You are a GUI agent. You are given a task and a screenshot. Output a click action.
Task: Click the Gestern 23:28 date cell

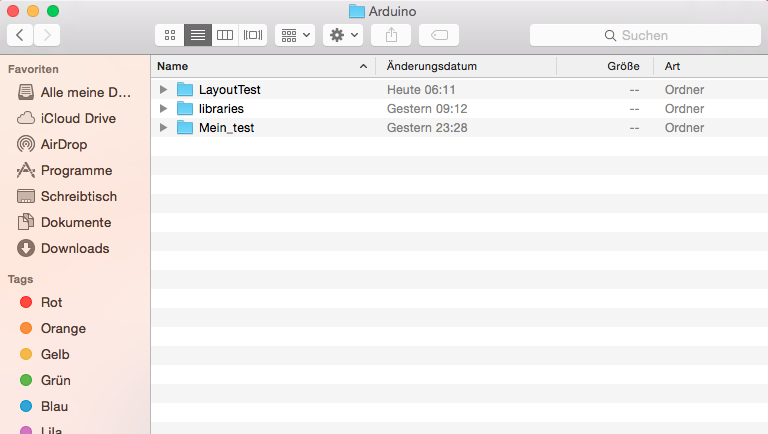[427, 128]
